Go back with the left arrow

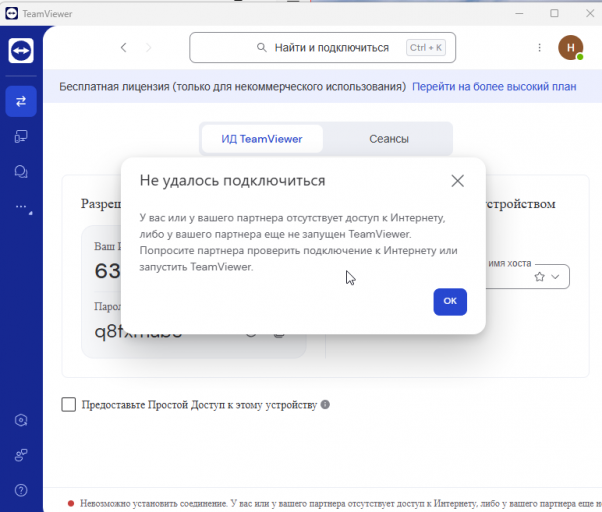123,48
